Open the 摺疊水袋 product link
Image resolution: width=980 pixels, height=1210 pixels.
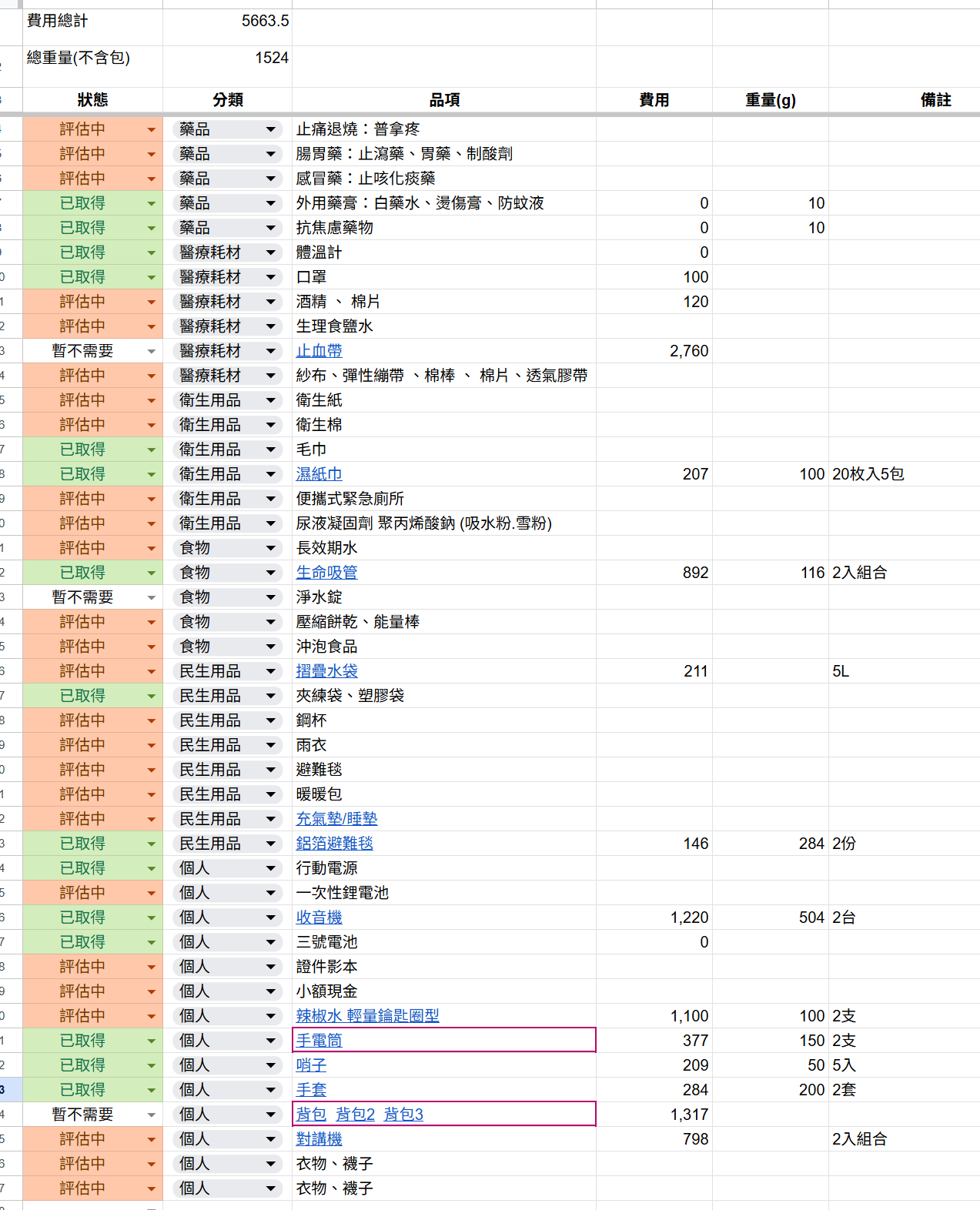point(326,671)
